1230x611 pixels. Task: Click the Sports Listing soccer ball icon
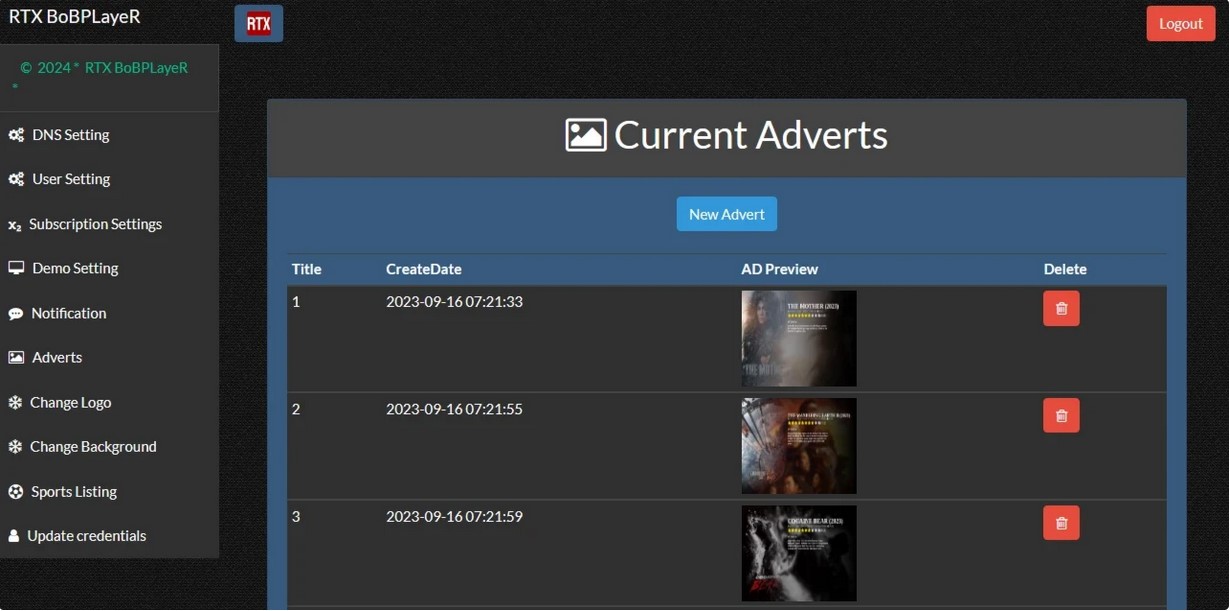coord(15,492)
